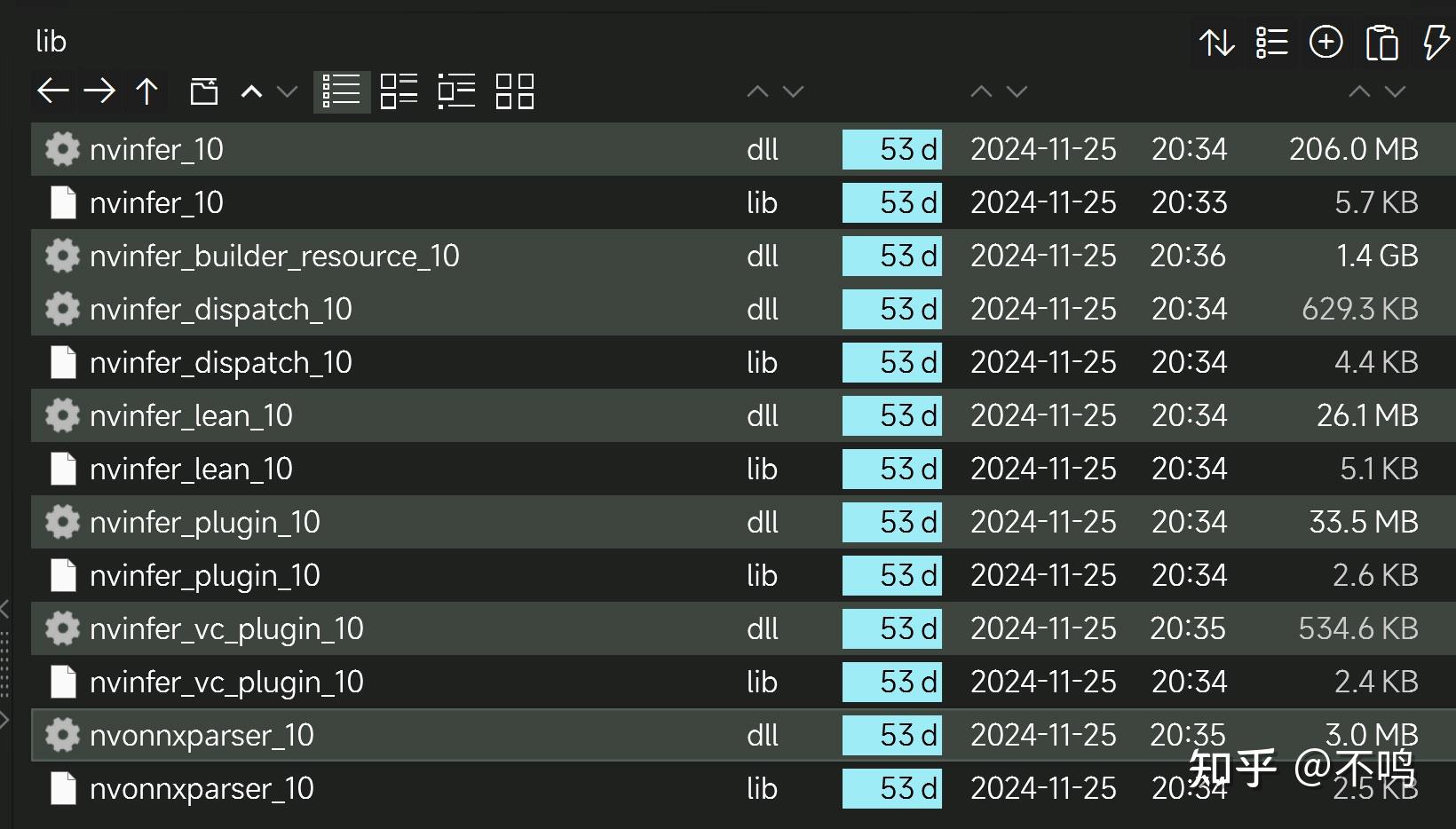Click the forward navigation arrow
The height and width of the screenshot is (829, 1456).
pos(99,91)
